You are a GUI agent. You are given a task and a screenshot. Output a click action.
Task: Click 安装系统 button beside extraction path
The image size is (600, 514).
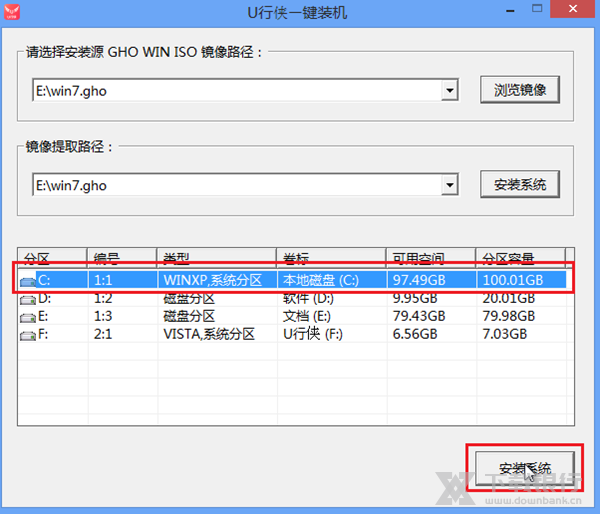[x=520, y=184]
